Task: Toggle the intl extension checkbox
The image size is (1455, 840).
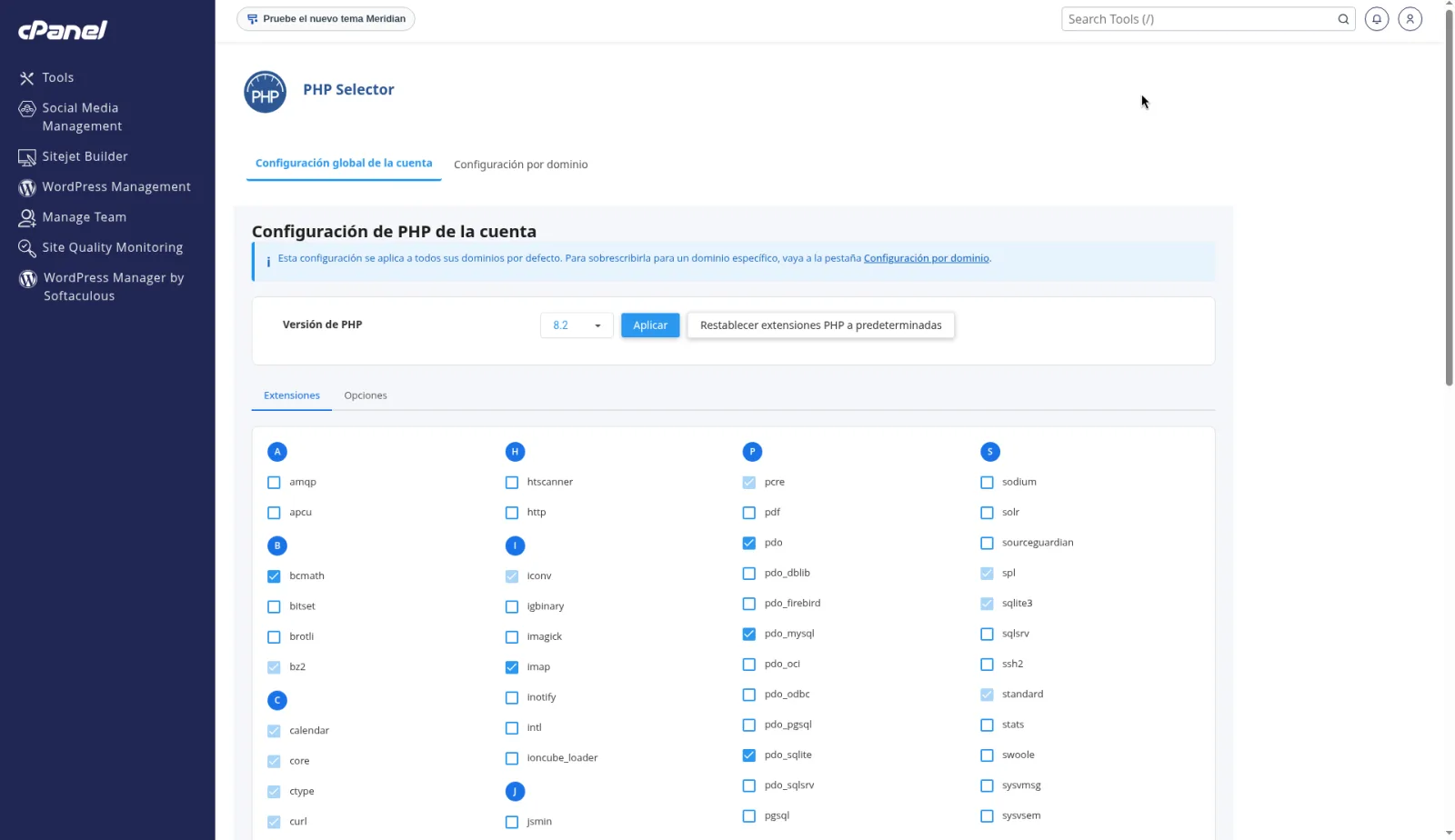Action: pos(512,728)
